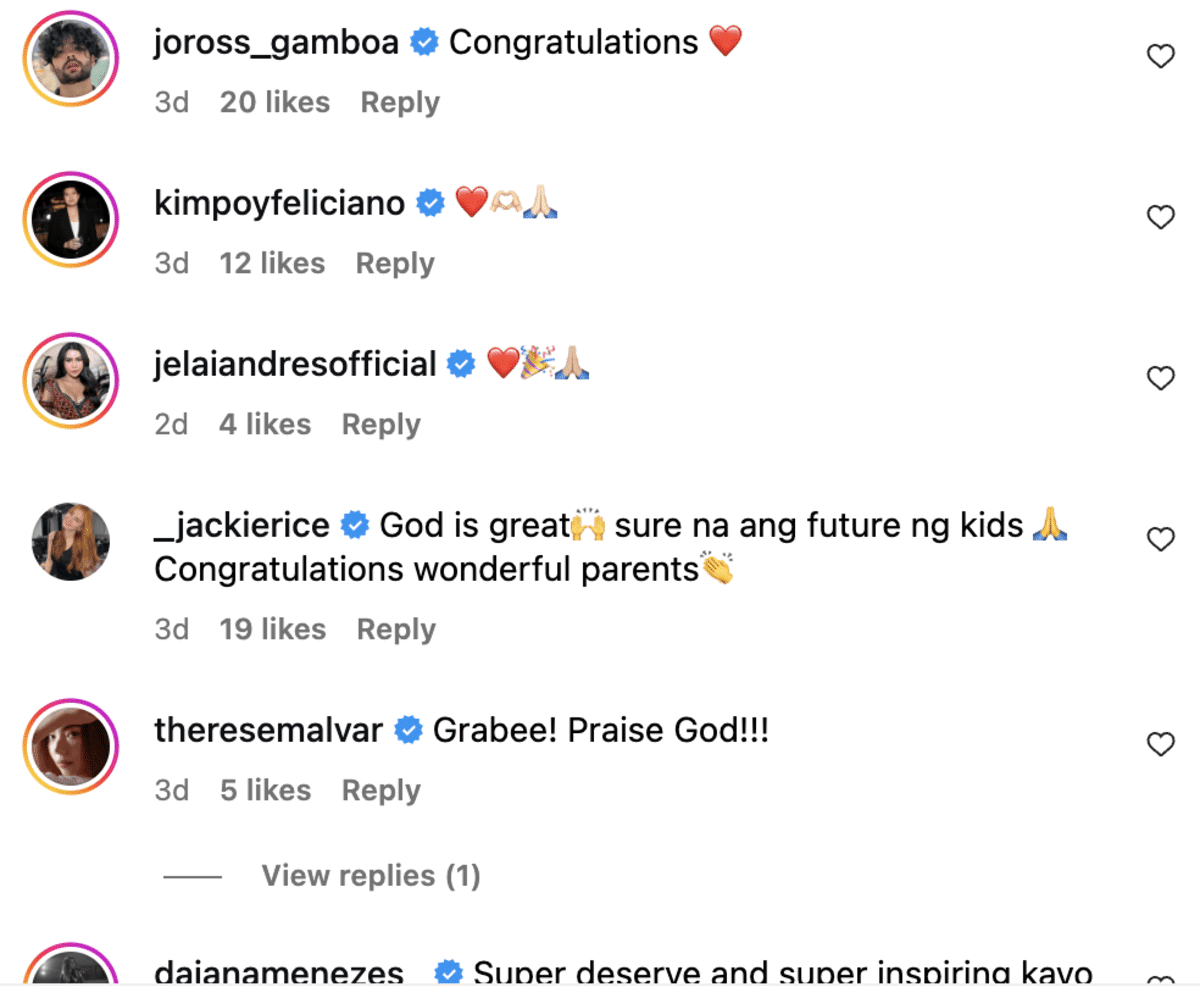Screen dimensions: 1200x987
Task: Like jelaiandresofficial's emoji comment
Action: pos(1160,378)
